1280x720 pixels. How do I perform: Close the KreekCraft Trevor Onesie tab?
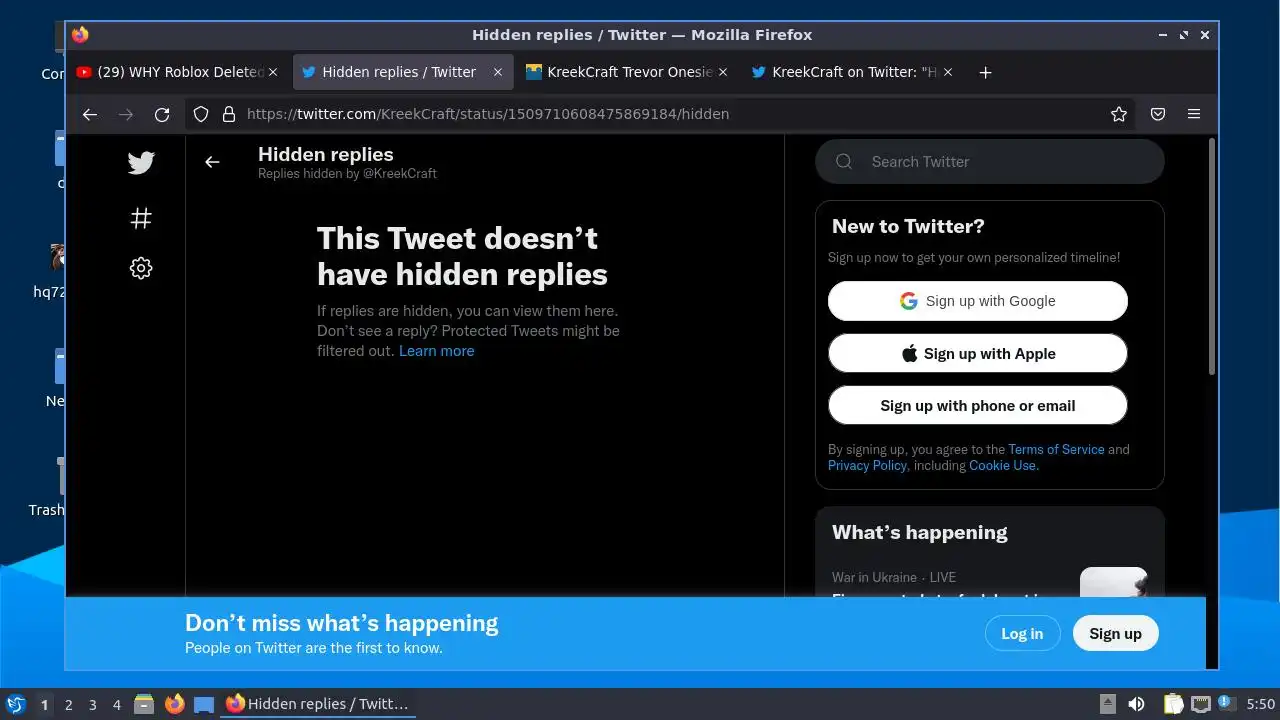[x=723, y=72]
